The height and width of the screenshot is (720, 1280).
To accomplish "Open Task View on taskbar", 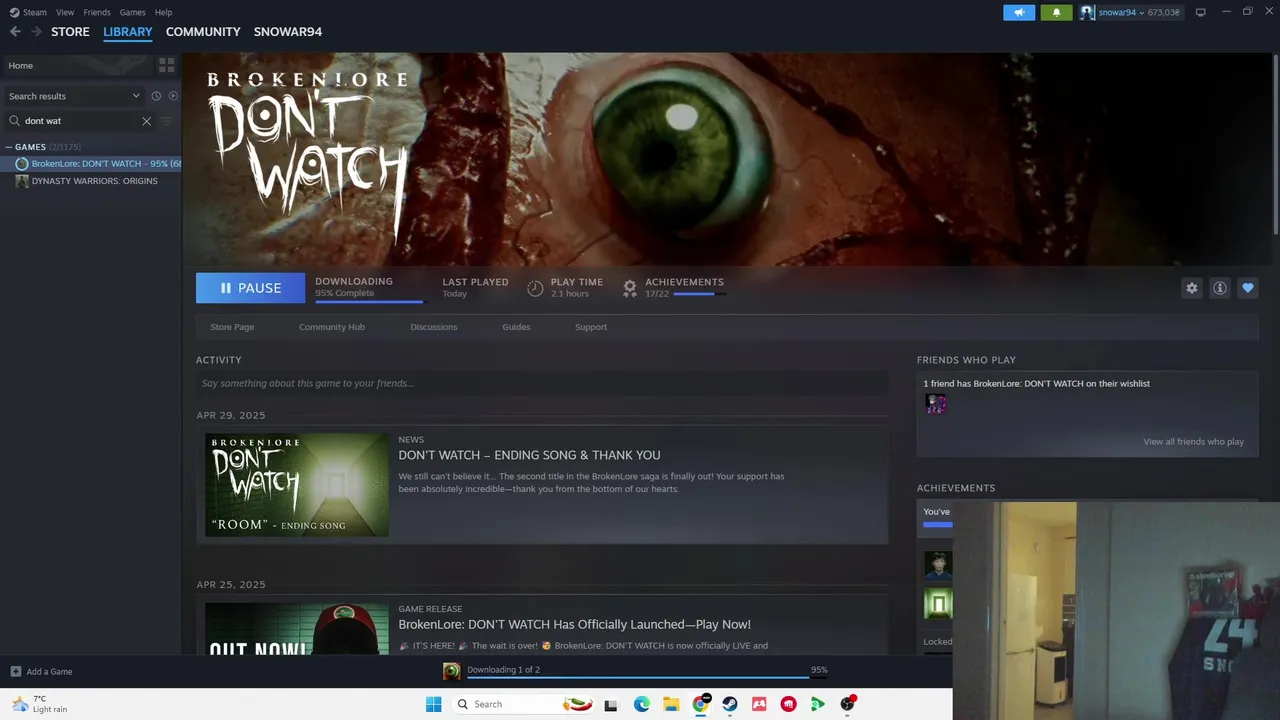I will click(x=611, y=704).
